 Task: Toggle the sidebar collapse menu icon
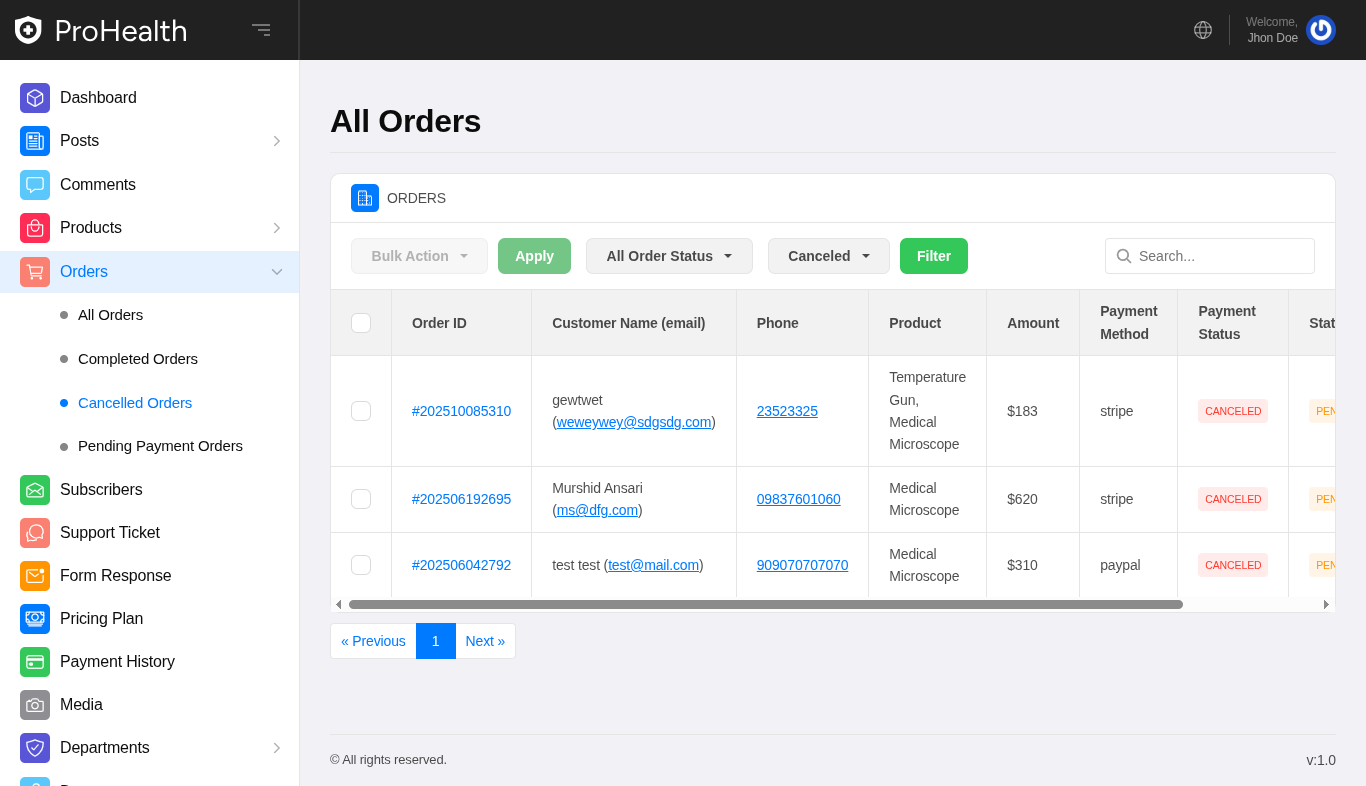coord(261,30)
